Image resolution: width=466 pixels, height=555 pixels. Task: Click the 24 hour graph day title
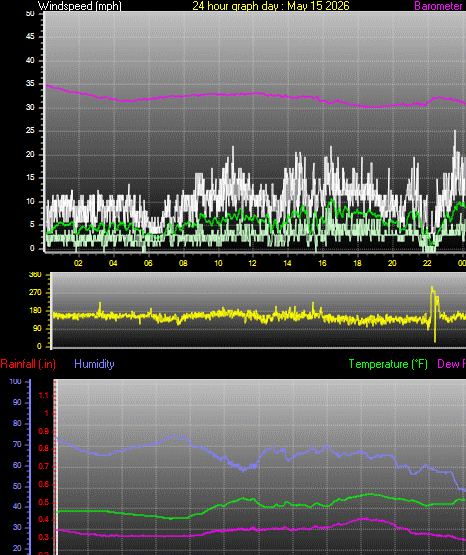[271, 6]
